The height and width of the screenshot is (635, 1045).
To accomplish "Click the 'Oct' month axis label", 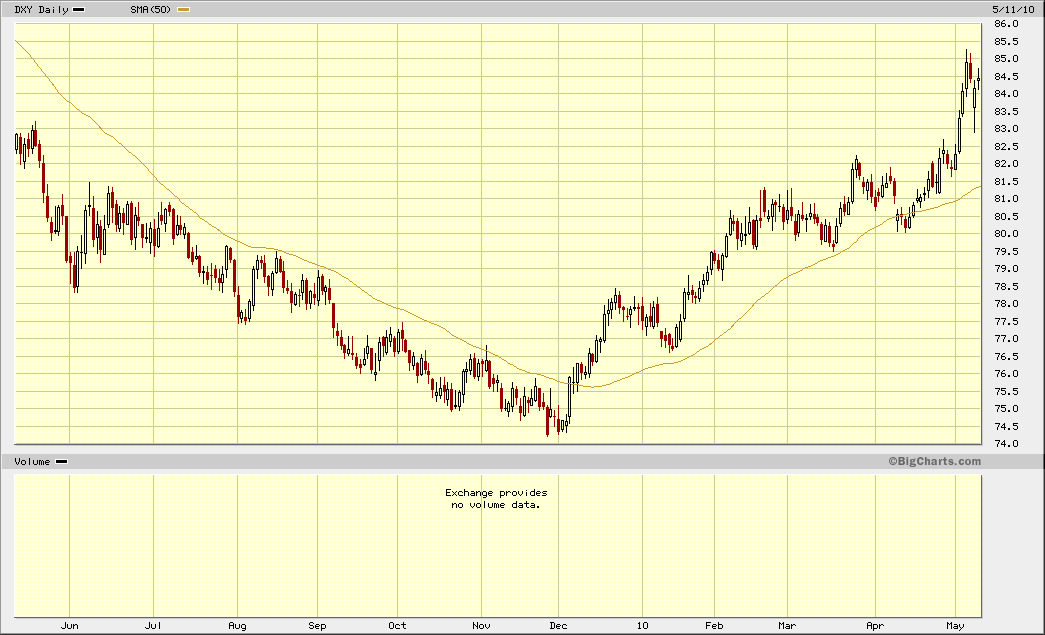I will (x=397, y=625).
